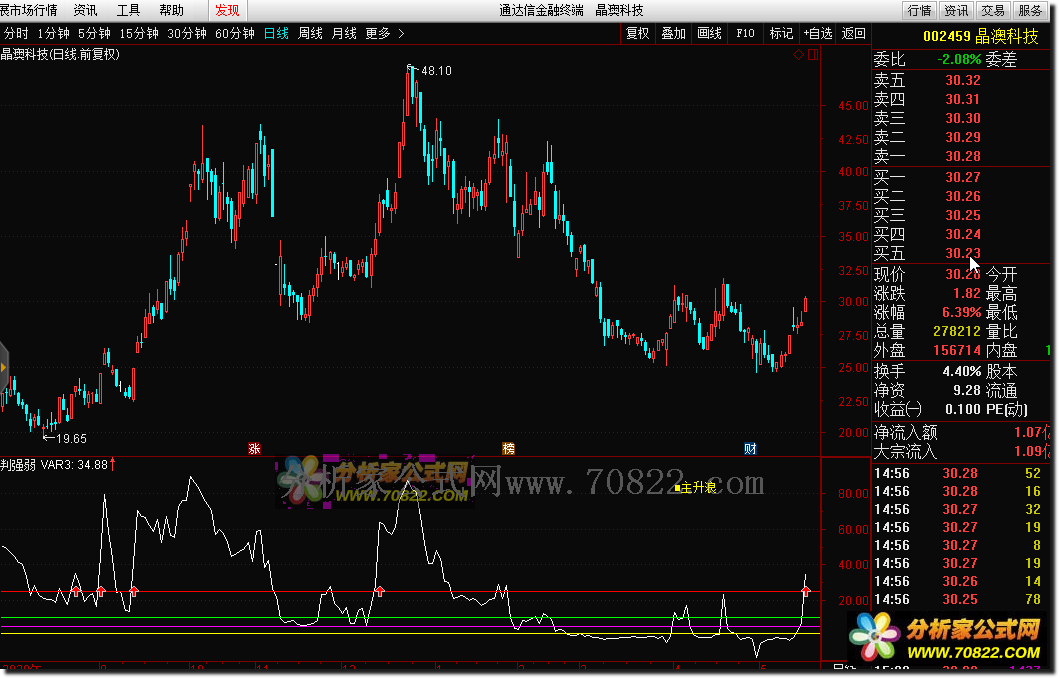Open the 资讯 menu in the top menu bar
Image resolution: width=1060 pixels, height=678 pixels.
click(85, 10)
